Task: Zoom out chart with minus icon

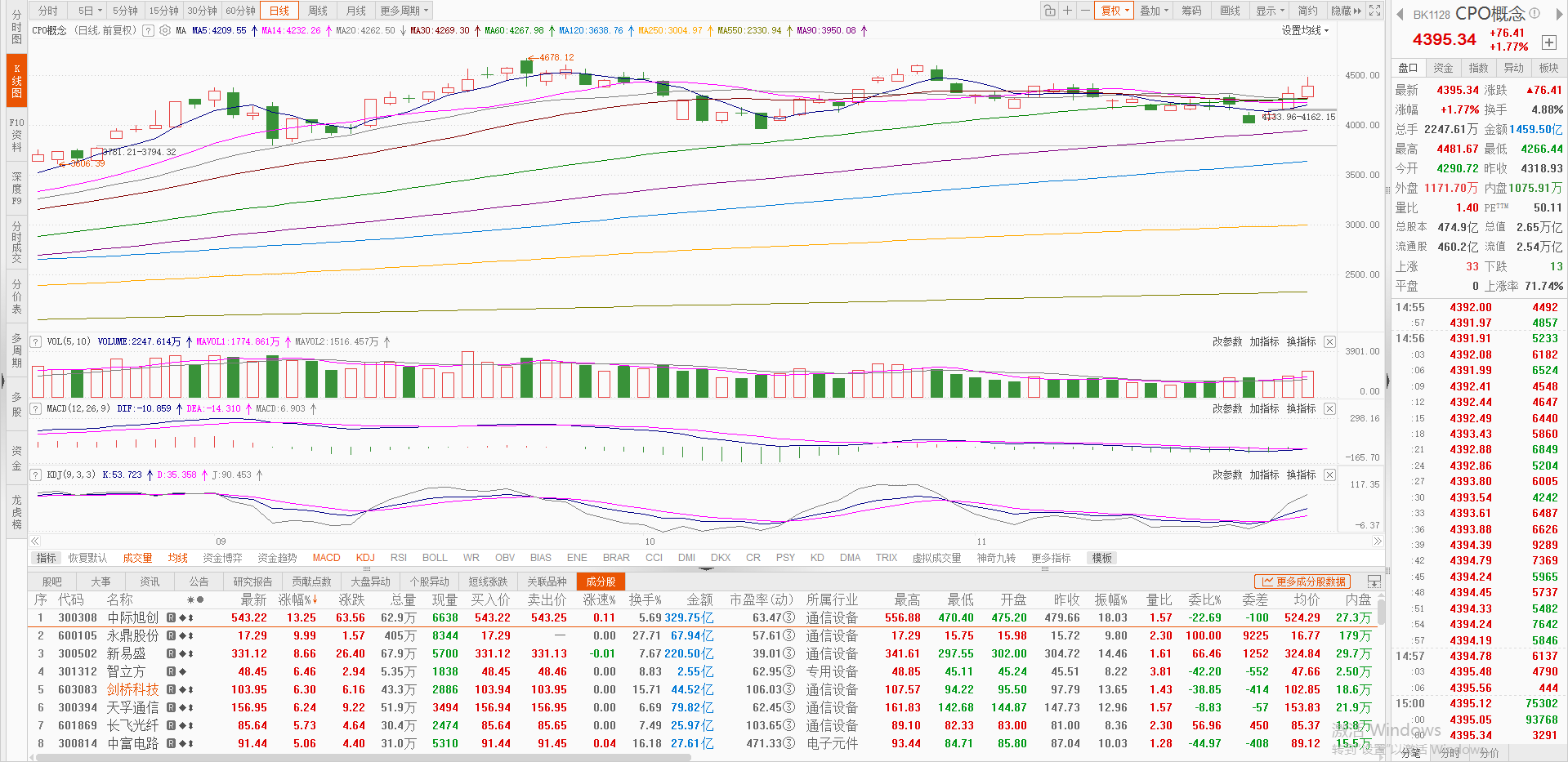Action: tap(1084, 11)
